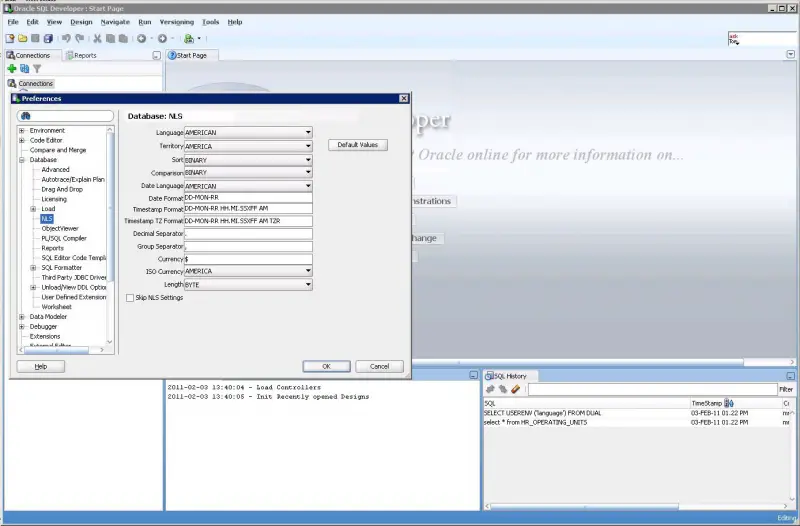This screenshot has width=800, height=526.
Task: Click the Forward navigation arrow icon
Action: click(x=162, y=39)
